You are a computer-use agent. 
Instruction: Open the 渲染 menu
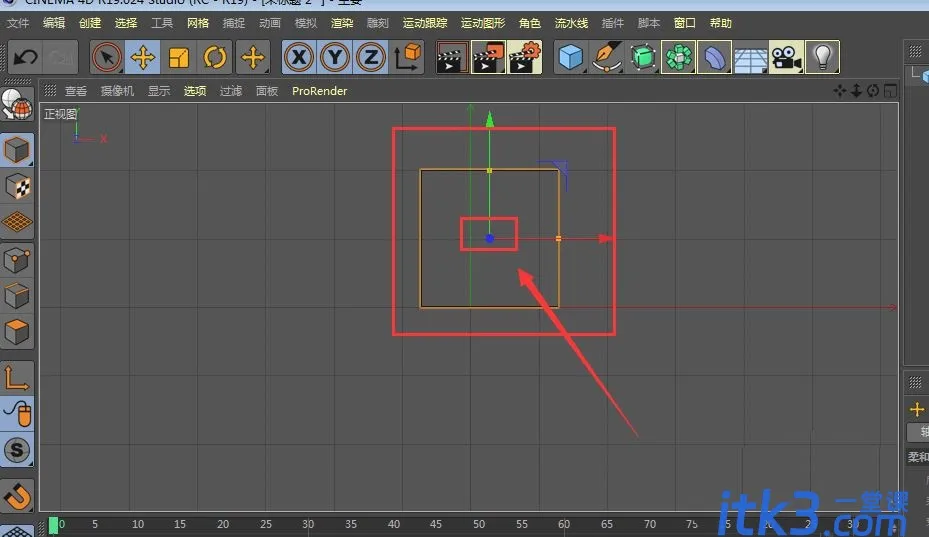tap(342, 23)
